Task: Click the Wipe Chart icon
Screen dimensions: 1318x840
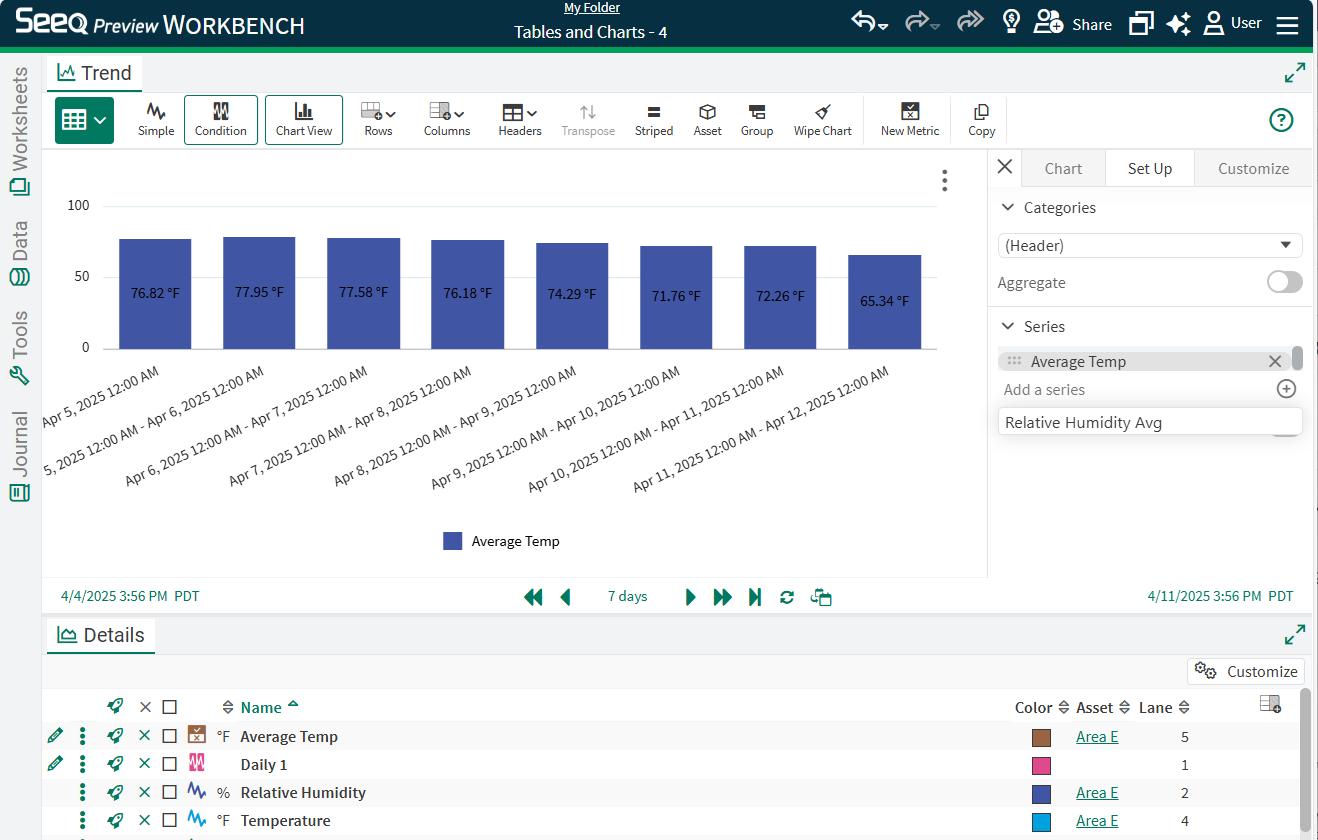Action: pyautogui.click(x=822, y=119)
